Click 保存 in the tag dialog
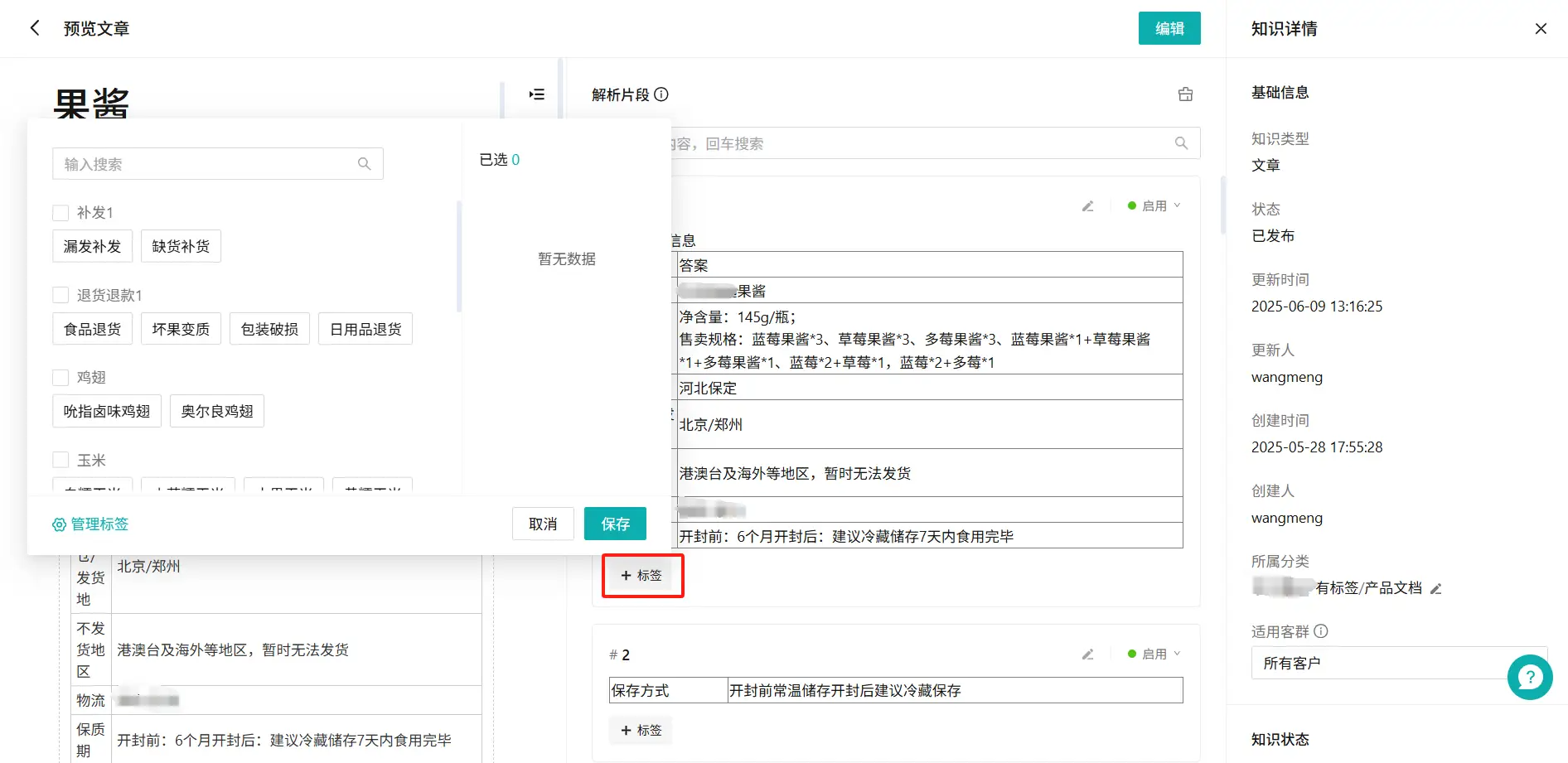 pos(615,524)
